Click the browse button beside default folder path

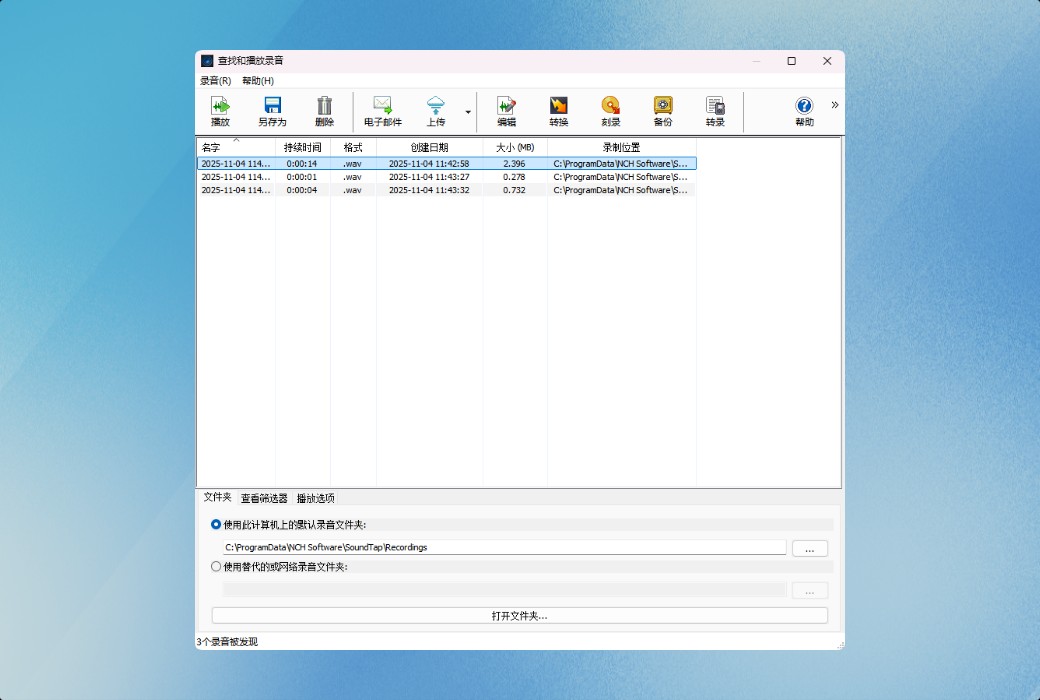pos(809,548)
